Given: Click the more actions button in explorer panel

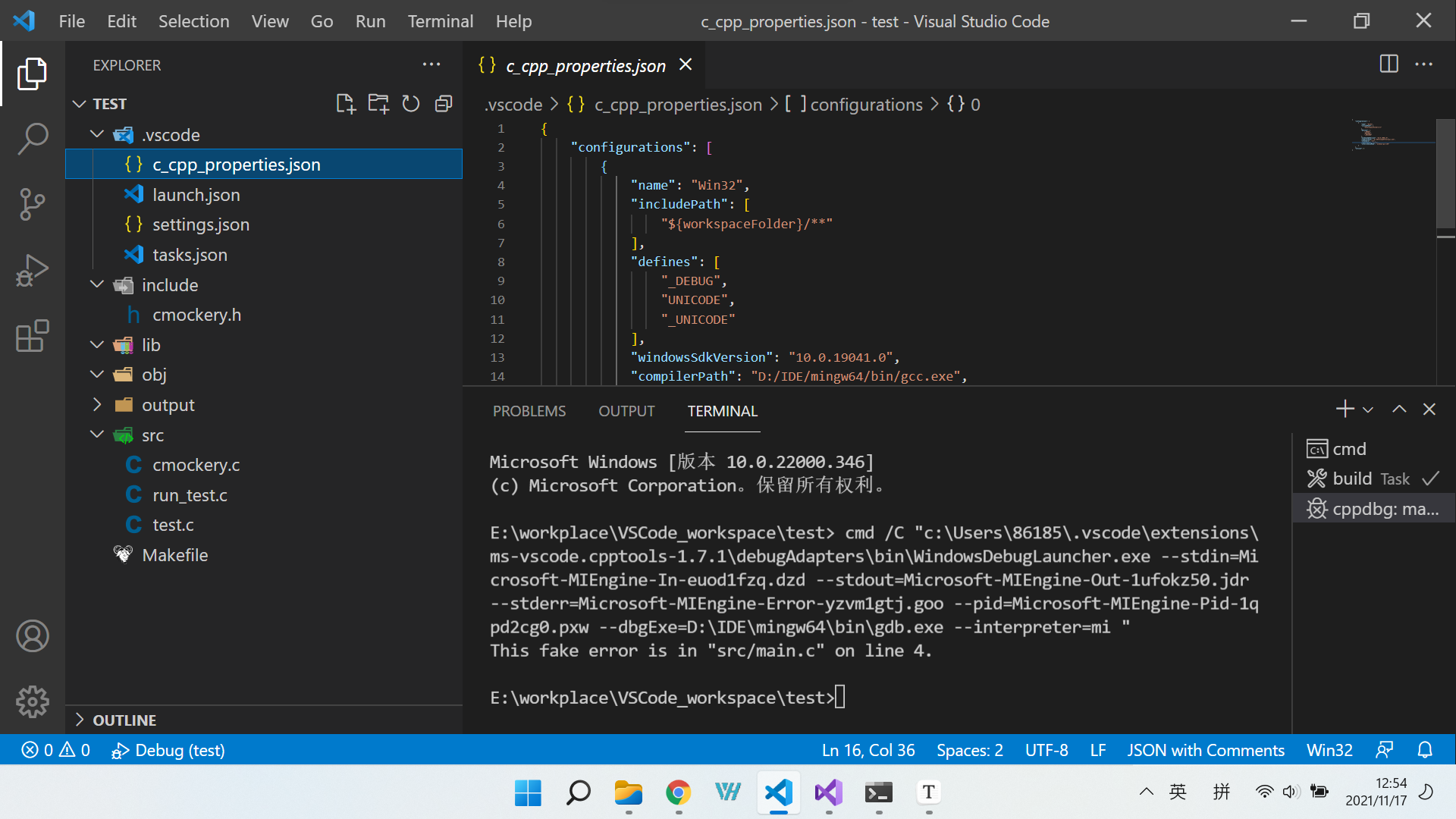Looking at the screenshot, I should (x=431, y=64).
